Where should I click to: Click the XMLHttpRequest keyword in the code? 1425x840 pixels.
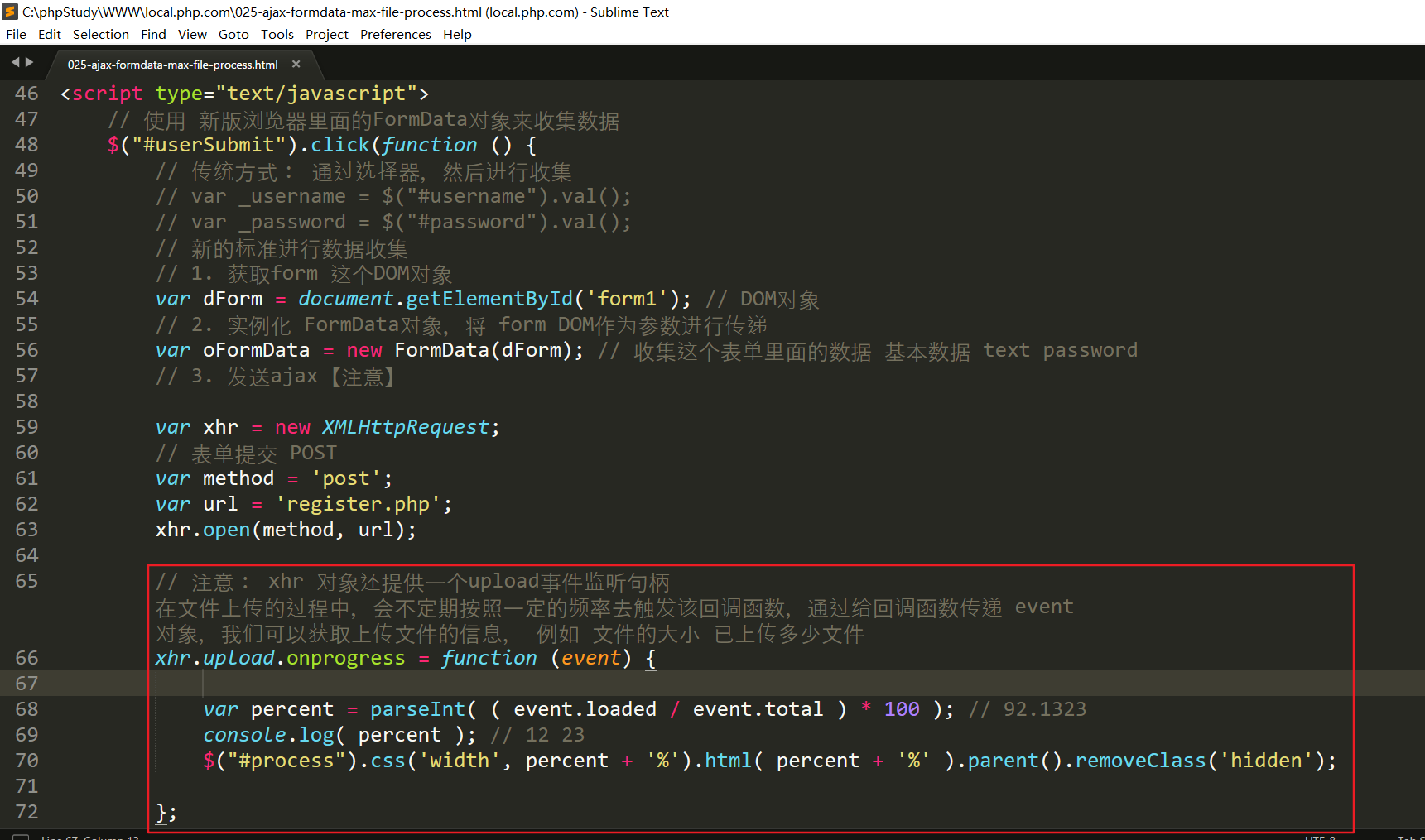pos(406,428)
